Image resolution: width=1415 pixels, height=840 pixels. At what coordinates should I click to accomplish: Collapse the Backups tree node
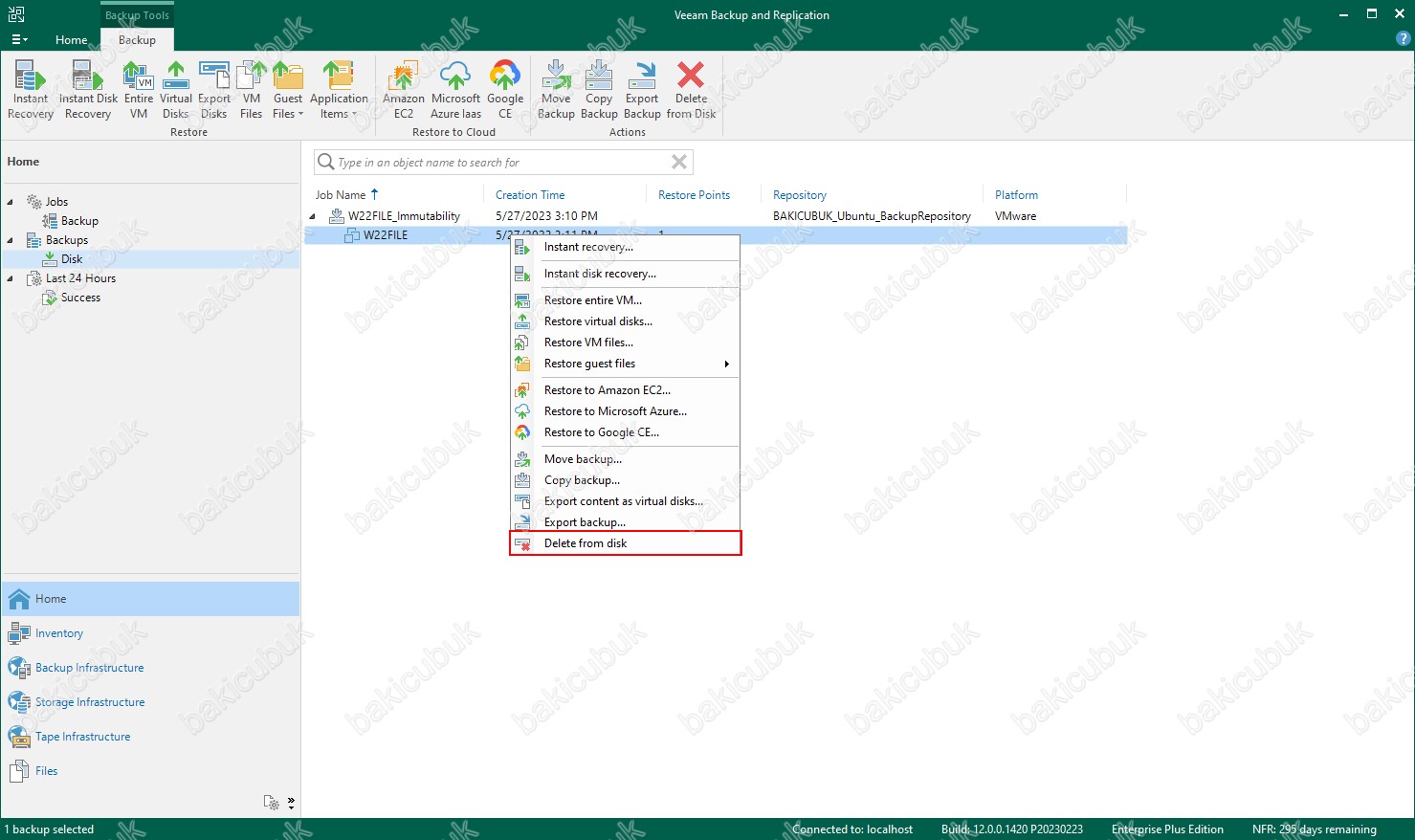[x=11, y=240]
